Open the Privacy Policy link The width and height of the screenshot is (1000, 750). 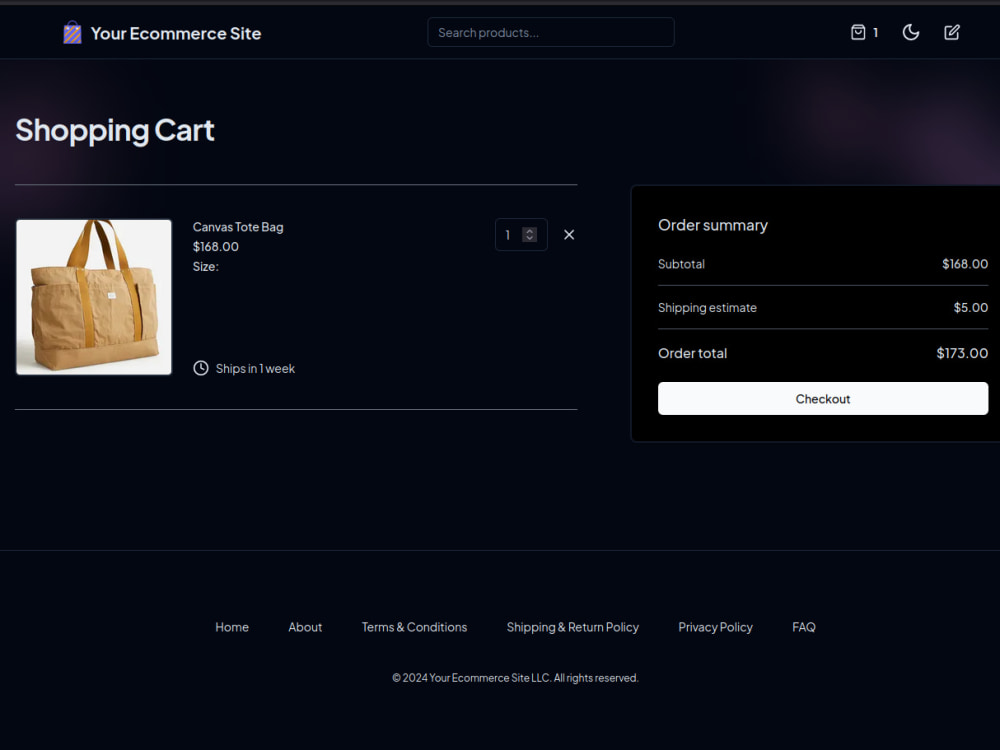(x=715, y=627)
